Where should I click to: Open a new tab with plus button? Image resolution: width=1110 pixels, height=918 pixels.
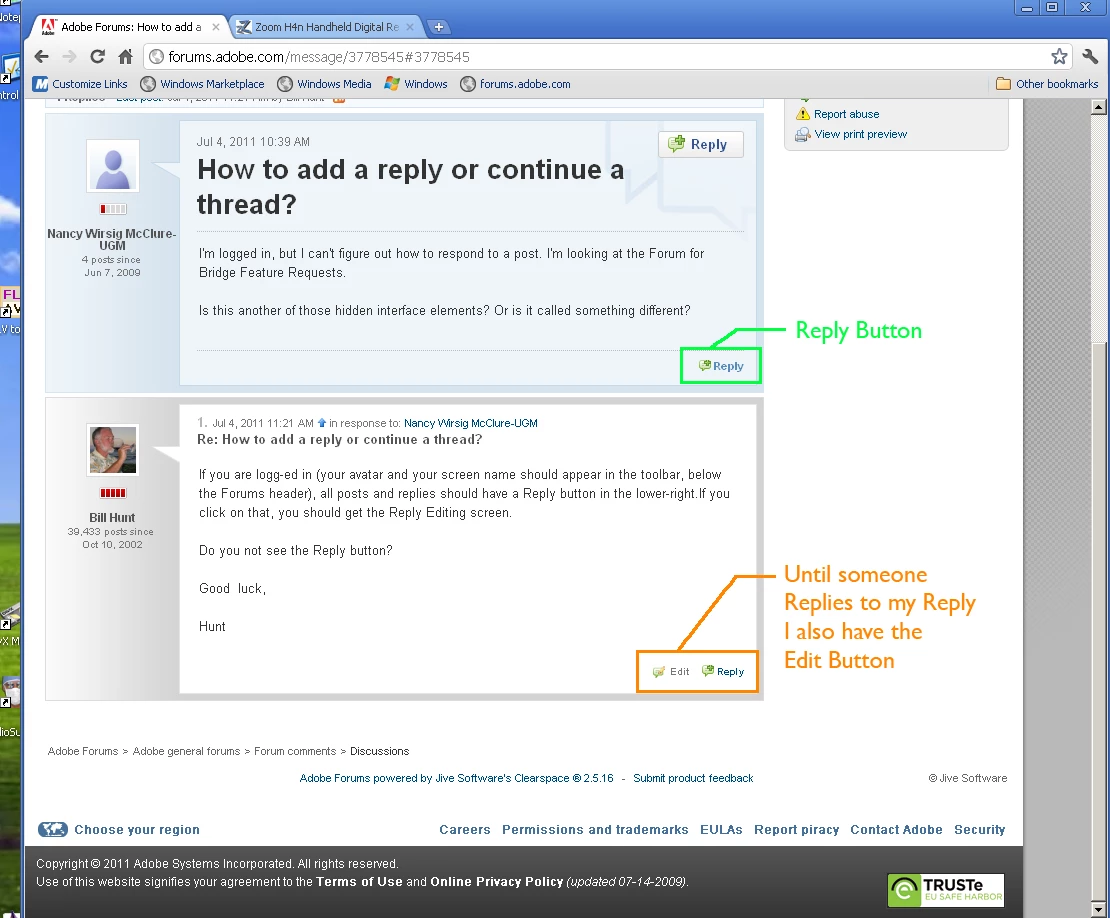[x=439, y=27]
